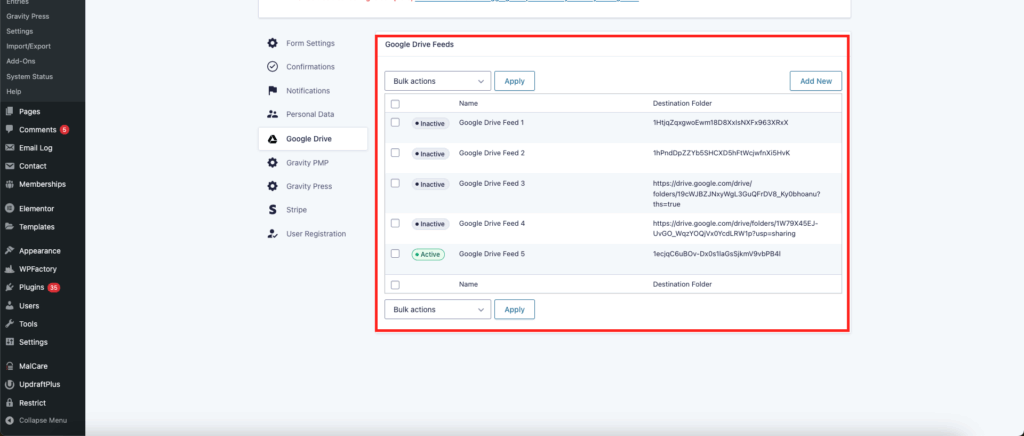
Task: Click the bottom Settings icon in sidebar
Action: [x=10, y=342]
